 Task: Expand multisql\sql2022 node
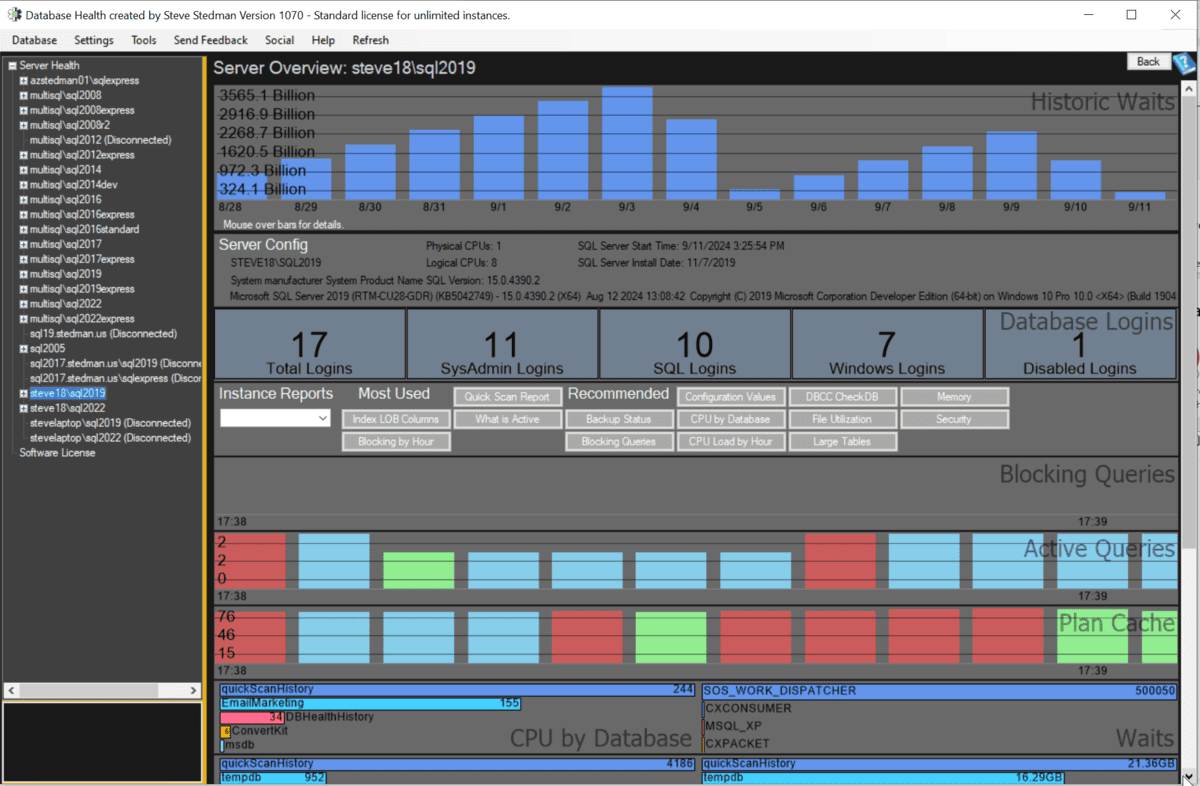tap(23, 304)
